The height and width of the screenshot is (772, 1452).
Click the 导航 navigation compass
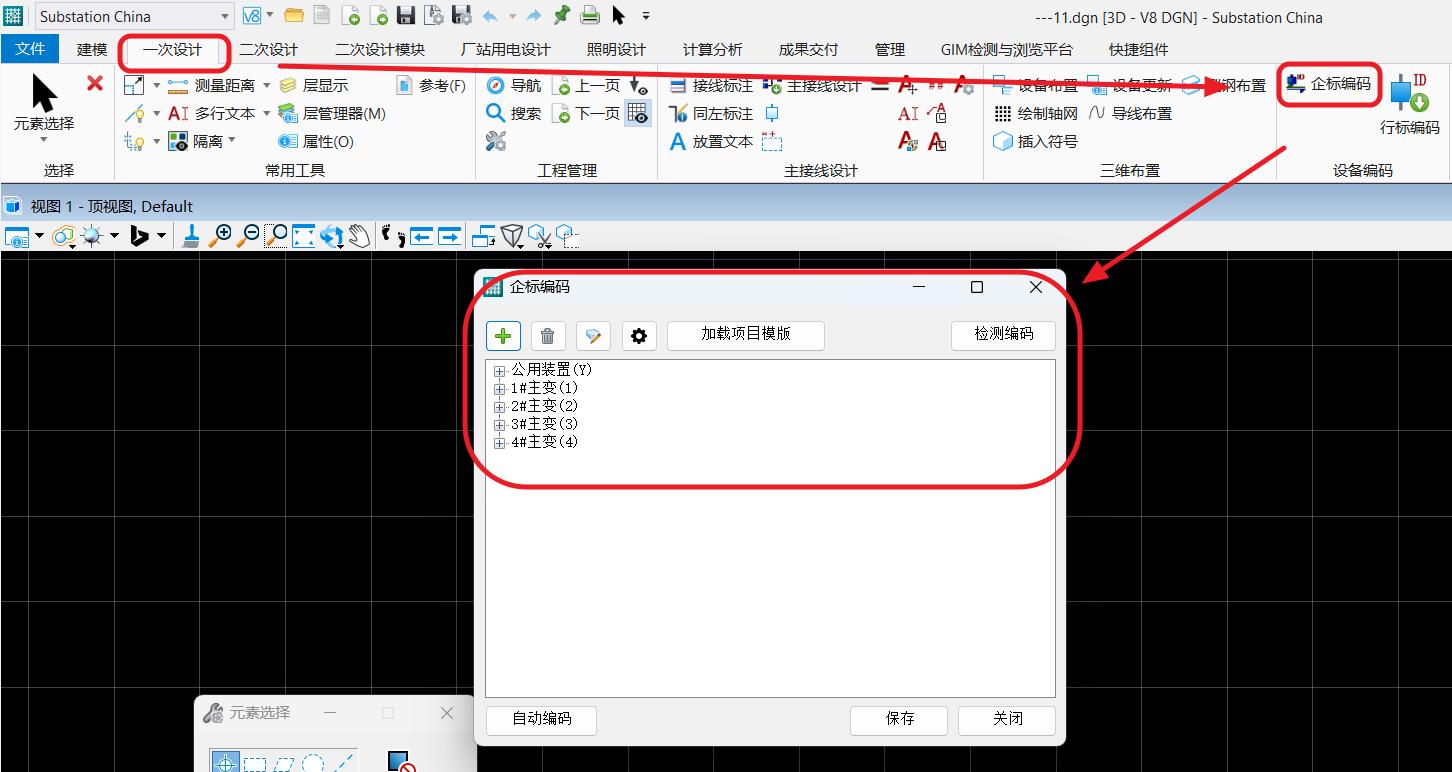514,86
